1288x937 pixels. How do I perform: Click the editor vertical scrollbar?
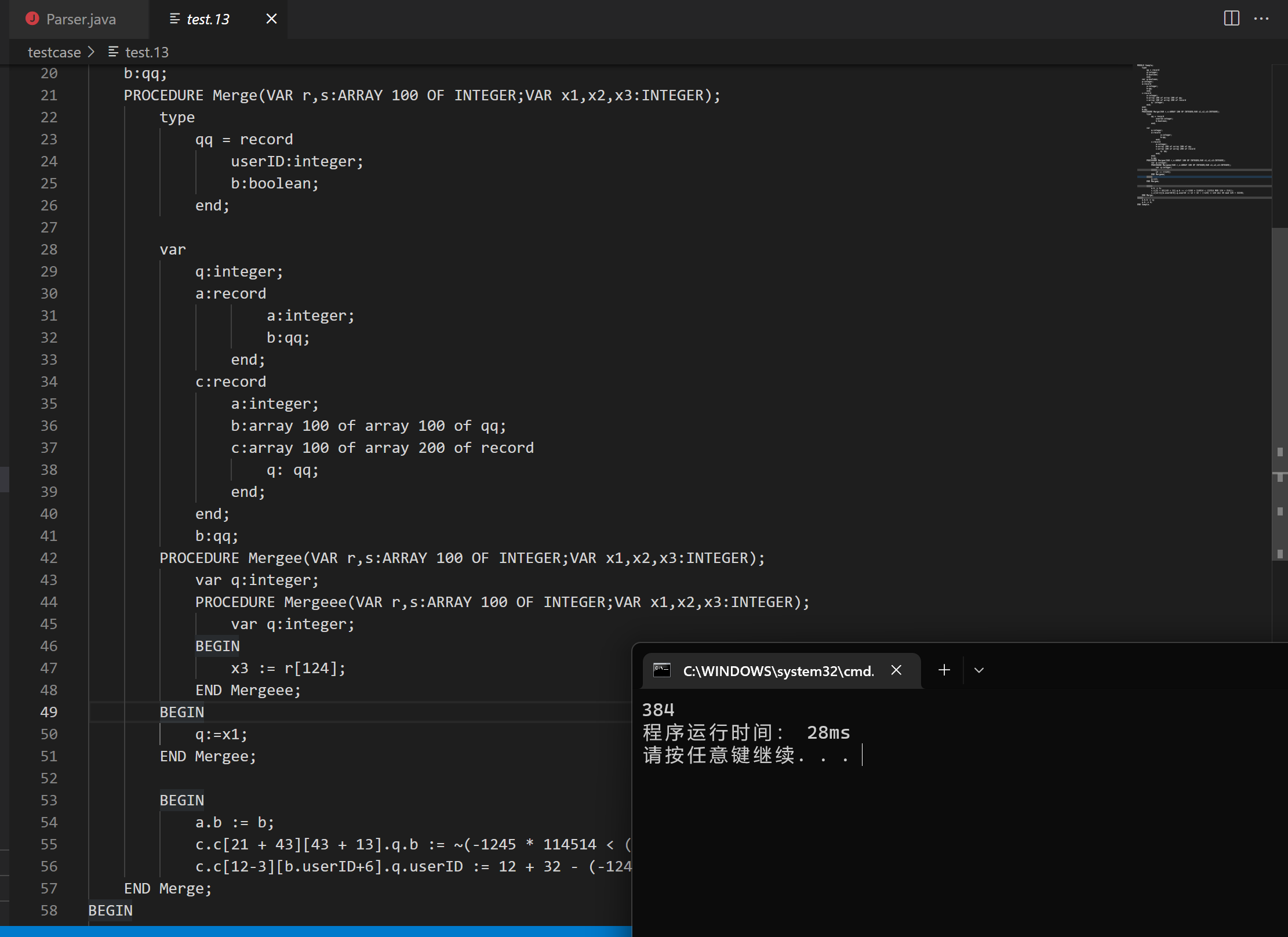(1280, 394)
